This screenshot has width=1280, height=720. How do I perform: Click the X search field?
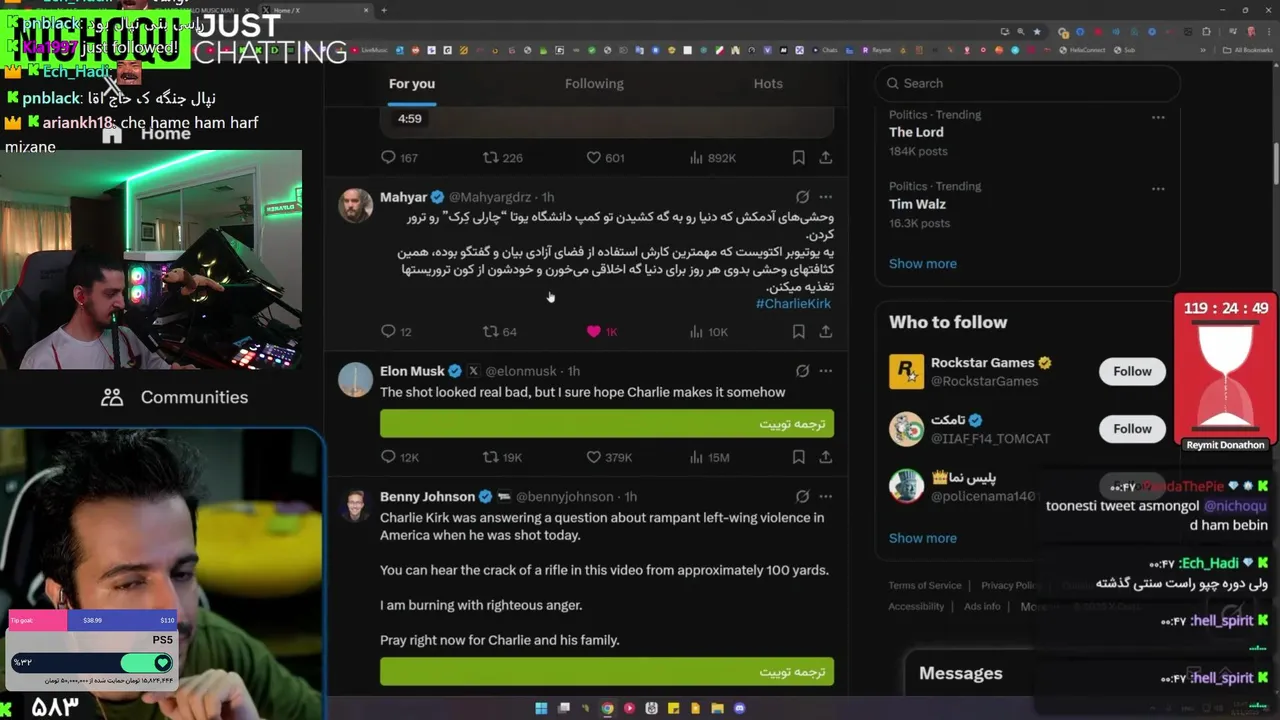(1027, 83)
